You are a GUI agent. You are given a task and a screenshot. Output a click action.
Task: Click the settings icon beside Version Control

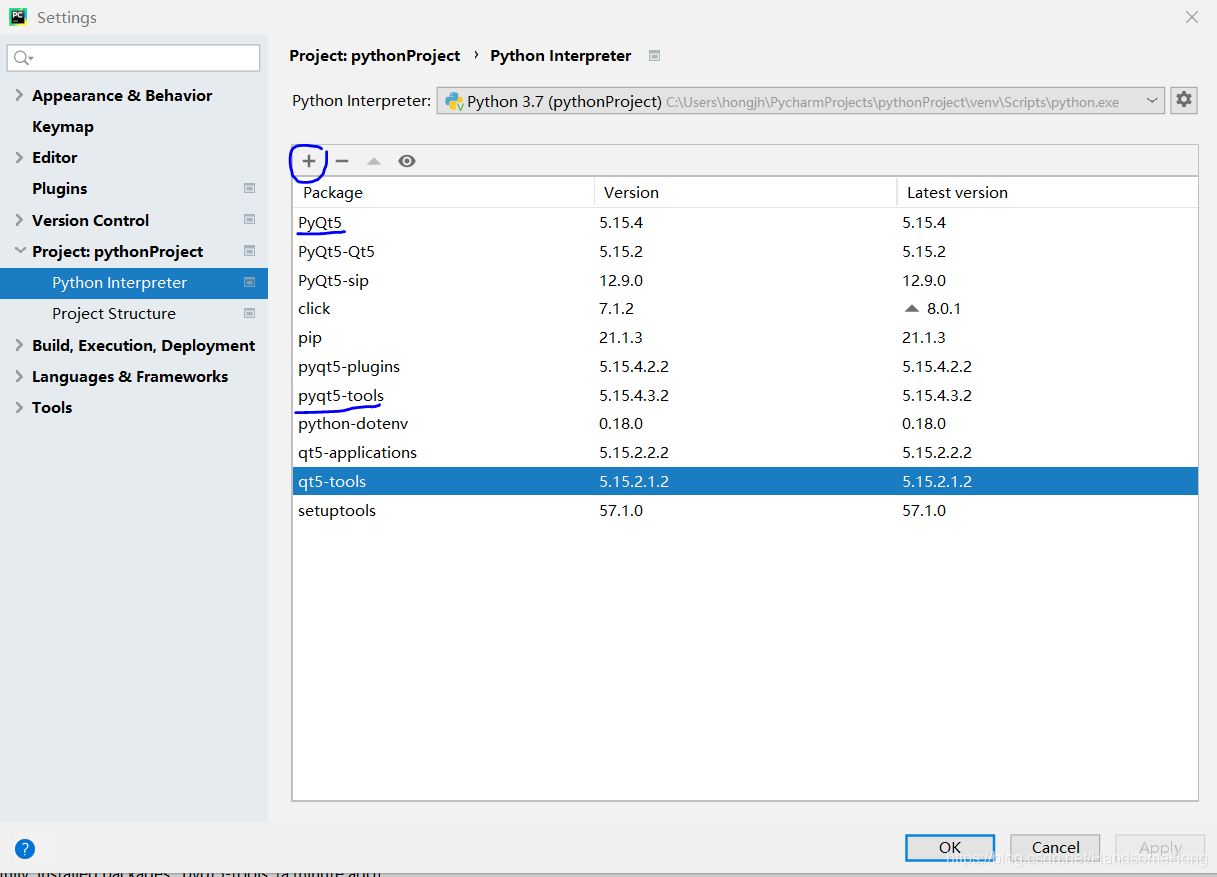249,219
